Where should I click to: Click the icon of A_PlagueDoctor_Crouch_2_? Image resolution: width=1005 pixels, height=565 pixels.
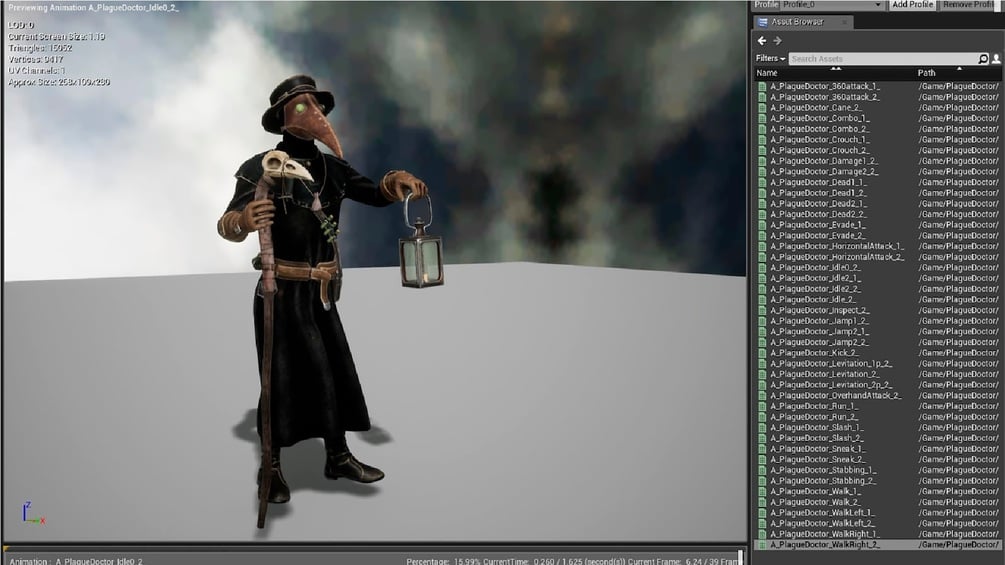click(x=762, y=151)
